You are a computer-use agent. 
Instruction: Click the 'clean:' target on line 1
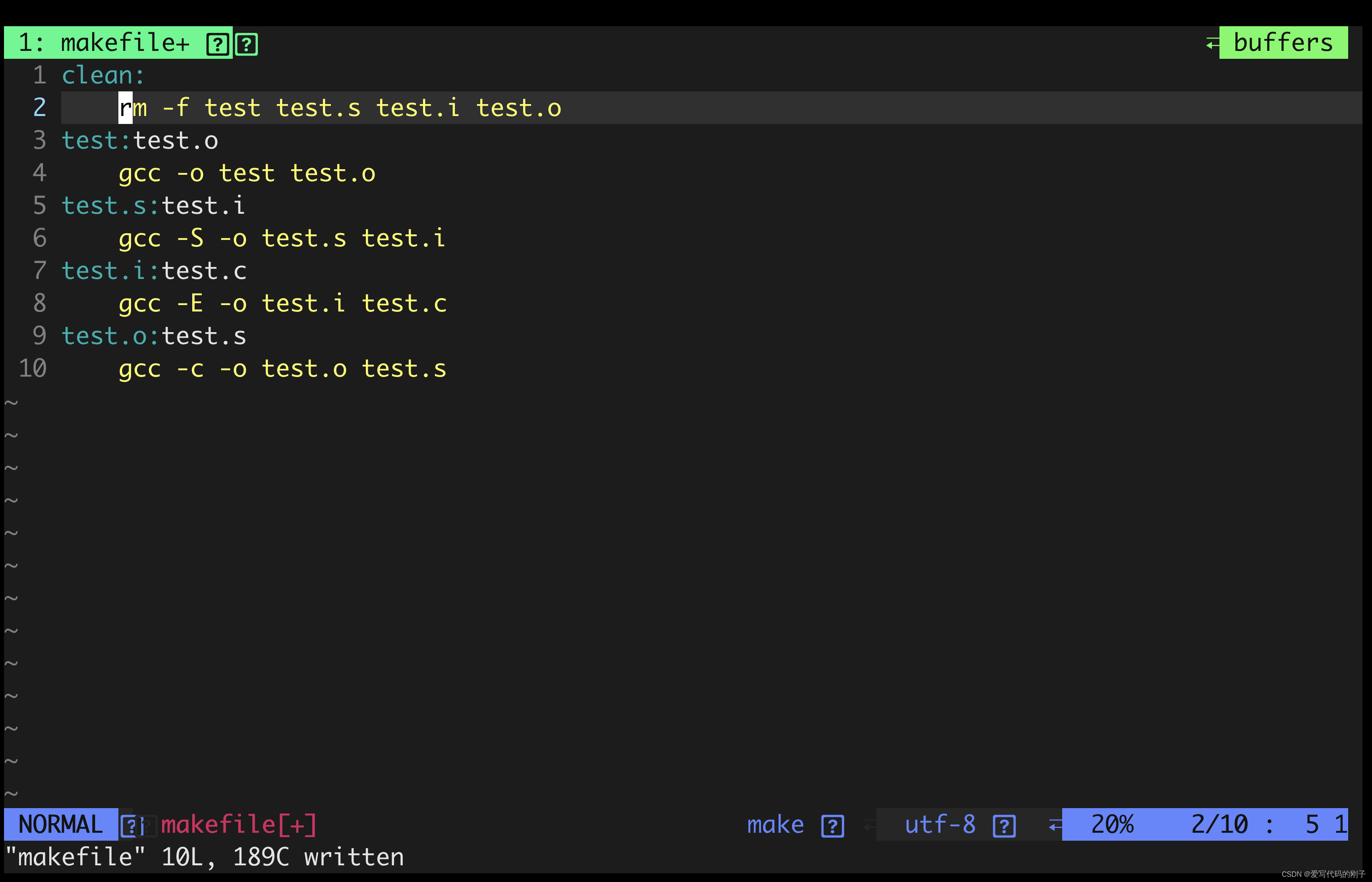[x=103, y=75]
